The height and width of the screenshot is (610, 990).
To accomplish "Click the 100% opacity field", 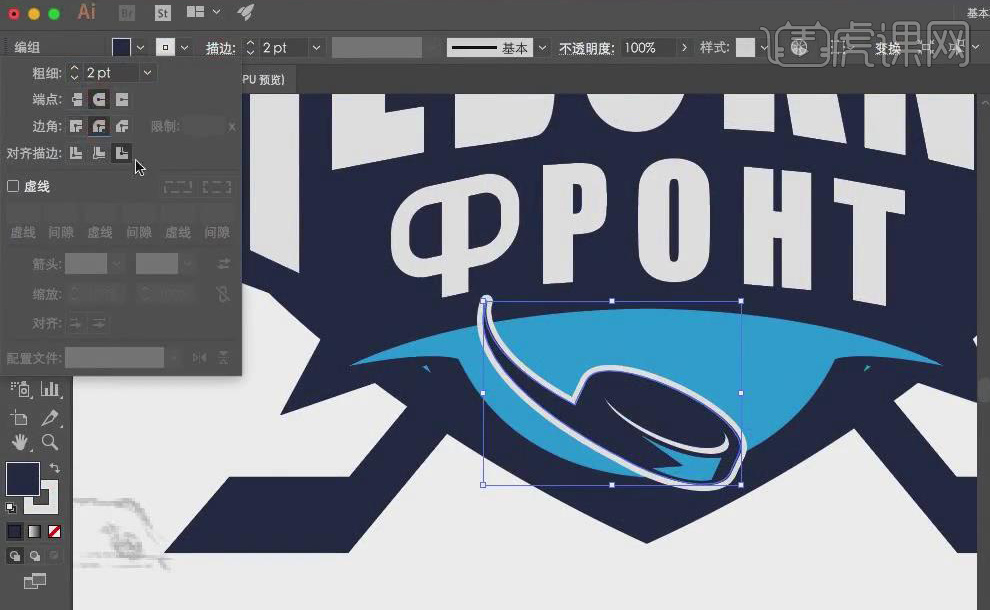I will click(648, 47).
